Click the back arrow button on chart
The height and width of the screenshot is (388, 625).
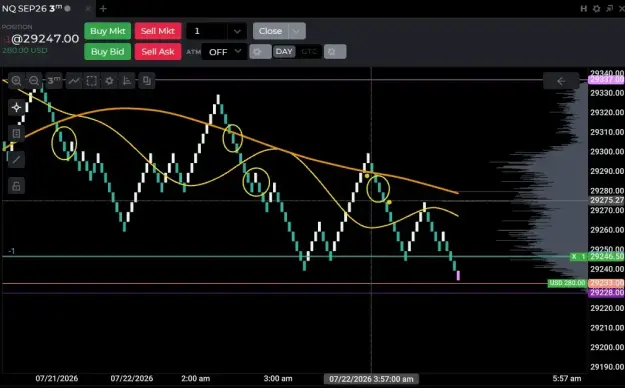click(561, 81)
